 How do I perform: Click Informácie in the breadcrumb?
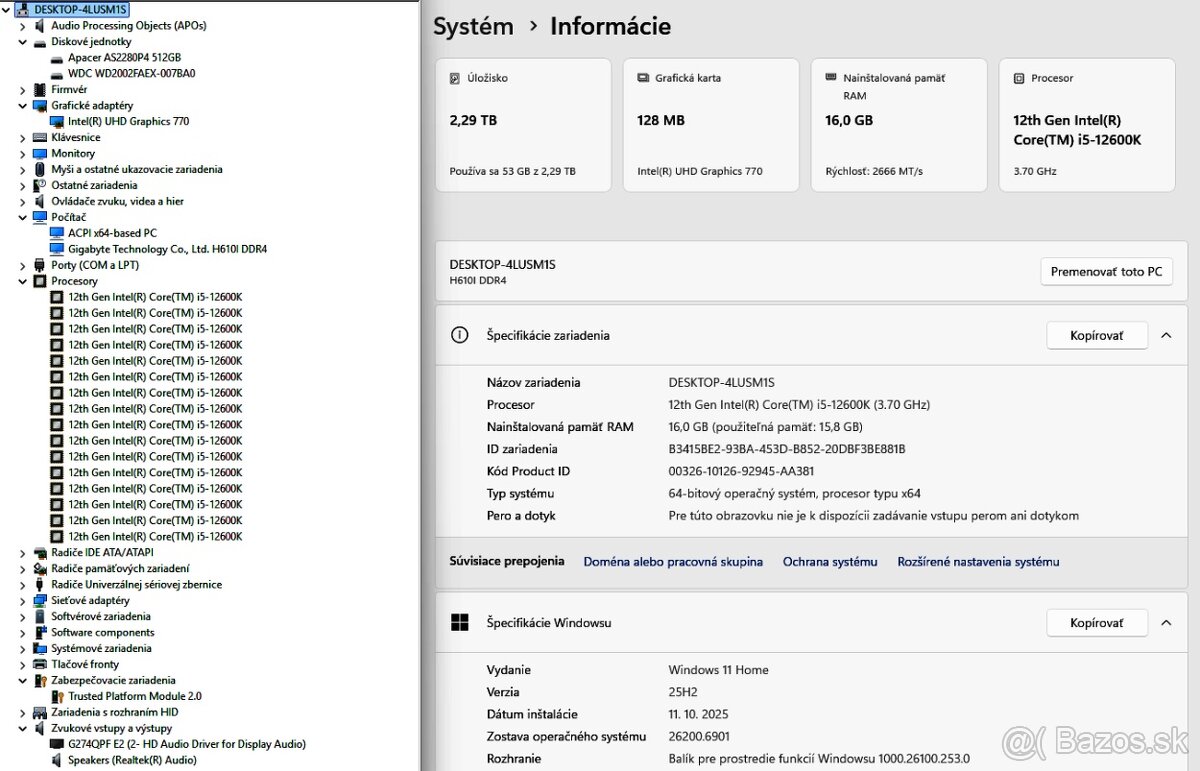coord(610,27)
